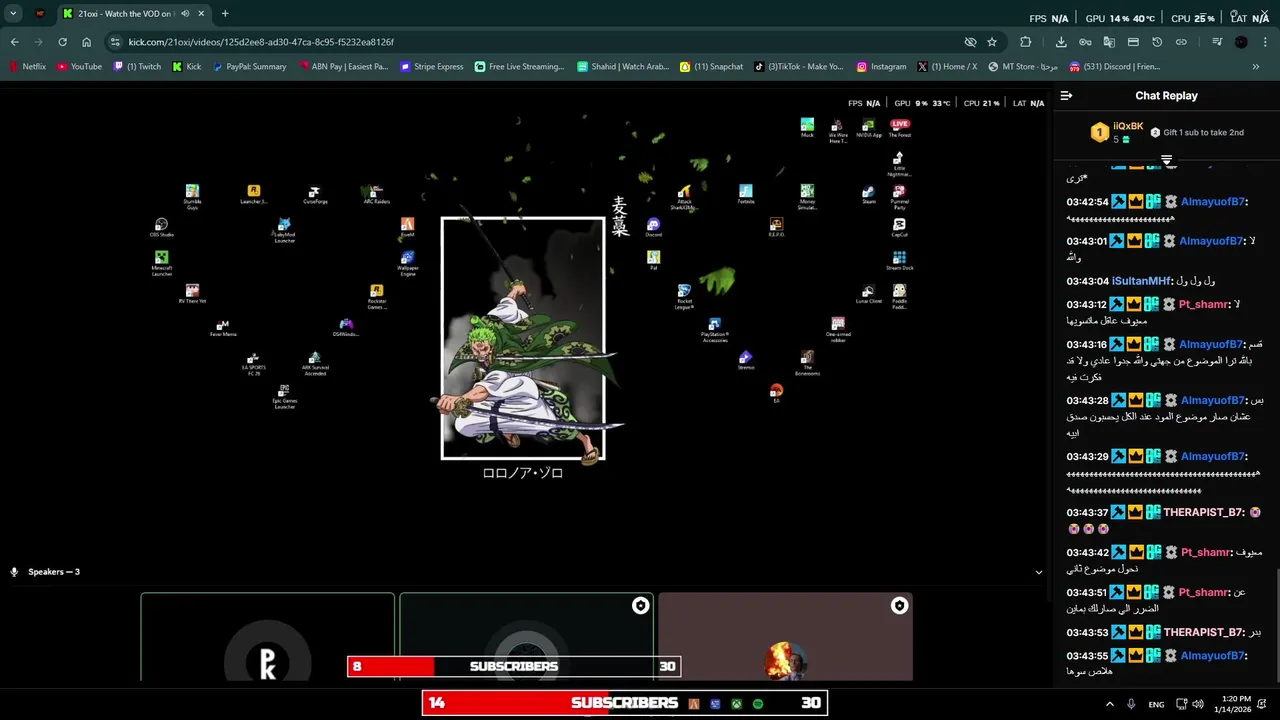Collapse the Speakers section chevron
The height and width of the screenshot is (720, 1280).
[1038, 572]
